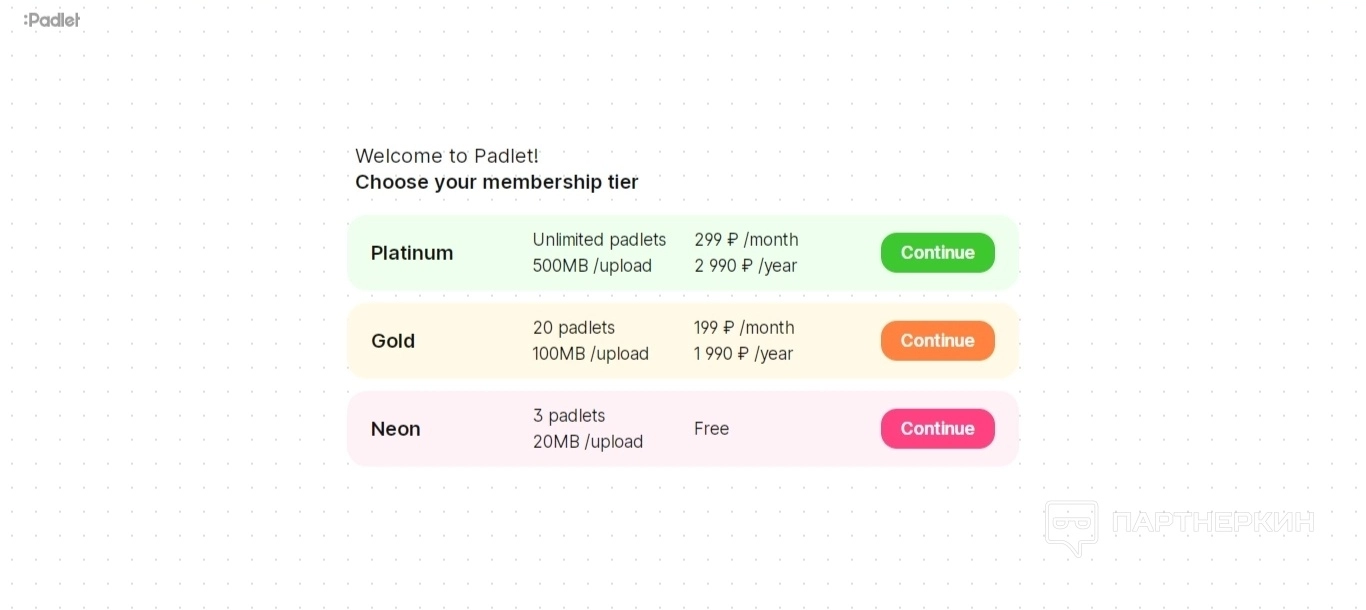Image resolution: width=1366 pixels, height=610 pixels.
Task: Click the Partnerkin watermark robot icon
Action: pos(1071,526)
